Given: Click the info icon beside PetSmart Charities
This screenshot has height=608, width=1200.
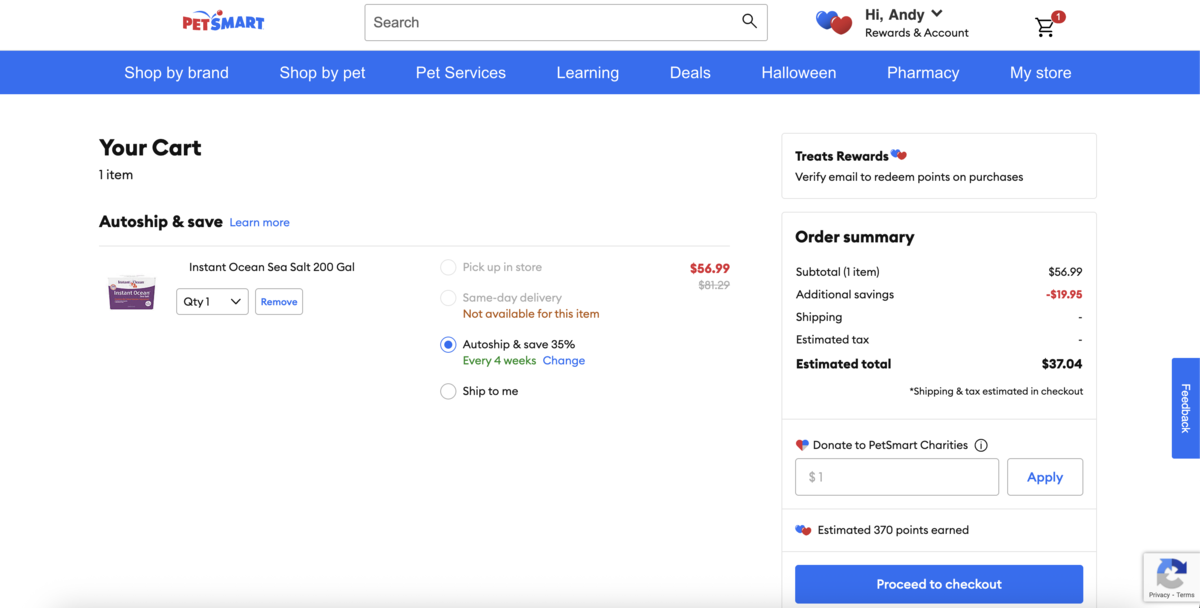Looking at the screenshot, I should [x=981, y=446].
